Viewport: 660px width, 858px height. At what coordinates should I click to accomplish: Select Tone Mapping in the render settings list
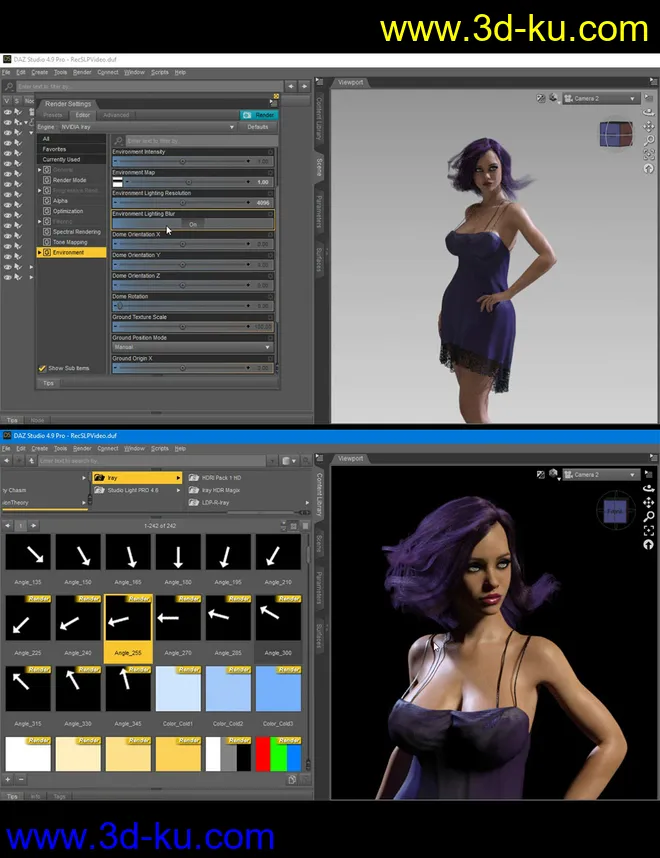70,242
